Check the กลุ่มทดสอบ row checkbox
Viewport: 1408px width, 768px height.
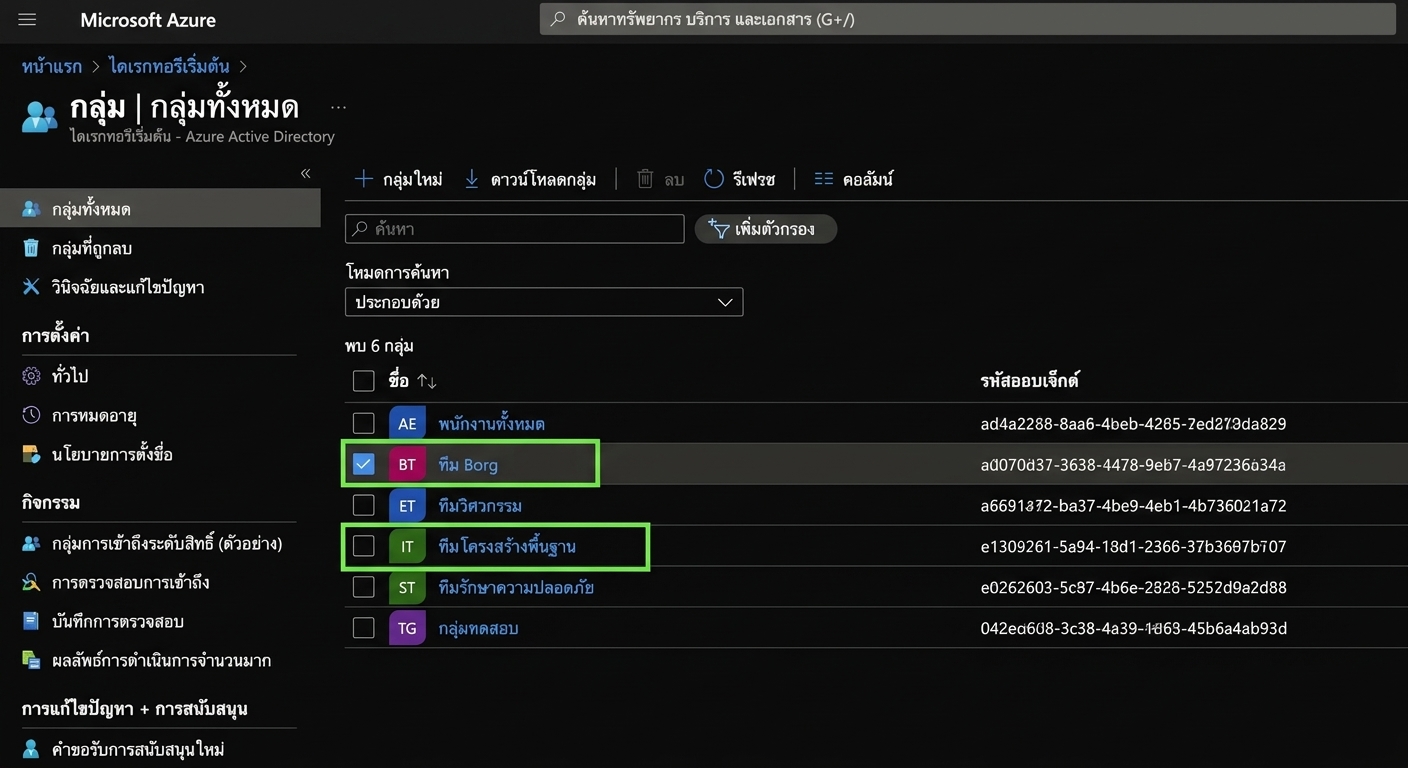coord(364,629)
